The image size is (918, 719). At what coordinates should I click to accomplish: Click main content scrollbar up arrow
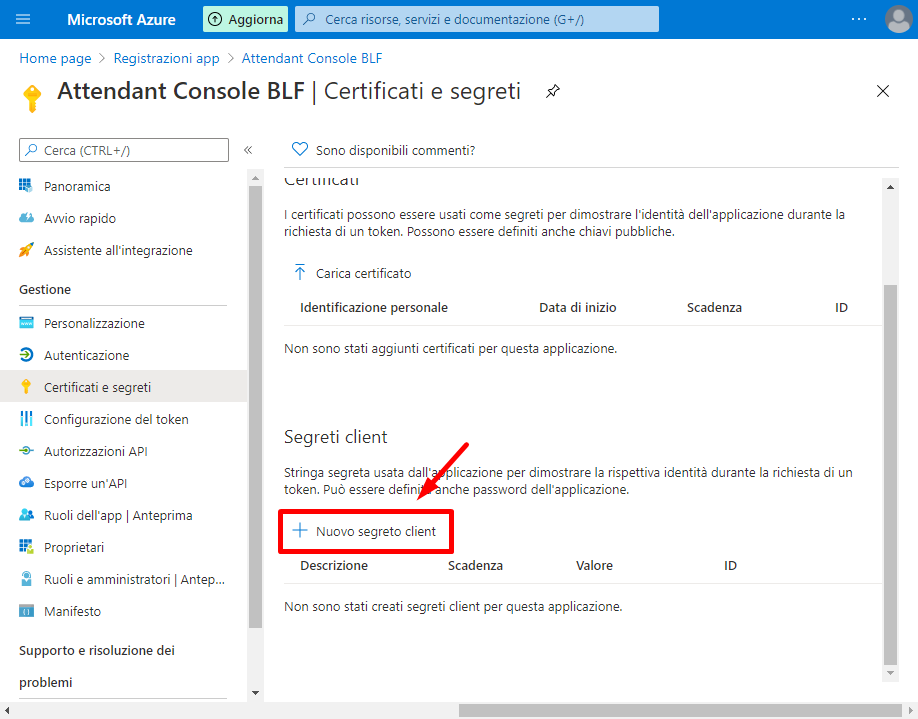pyautogui.click(x=890, y=187)
